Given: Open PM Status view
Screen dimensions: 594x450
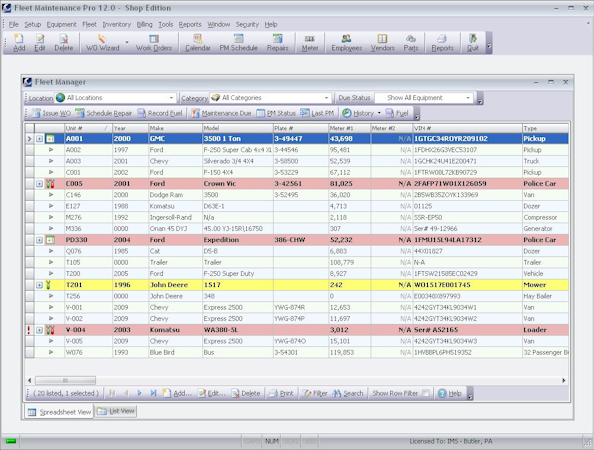Looking at the screenshot, I should (x=276, y=113).
